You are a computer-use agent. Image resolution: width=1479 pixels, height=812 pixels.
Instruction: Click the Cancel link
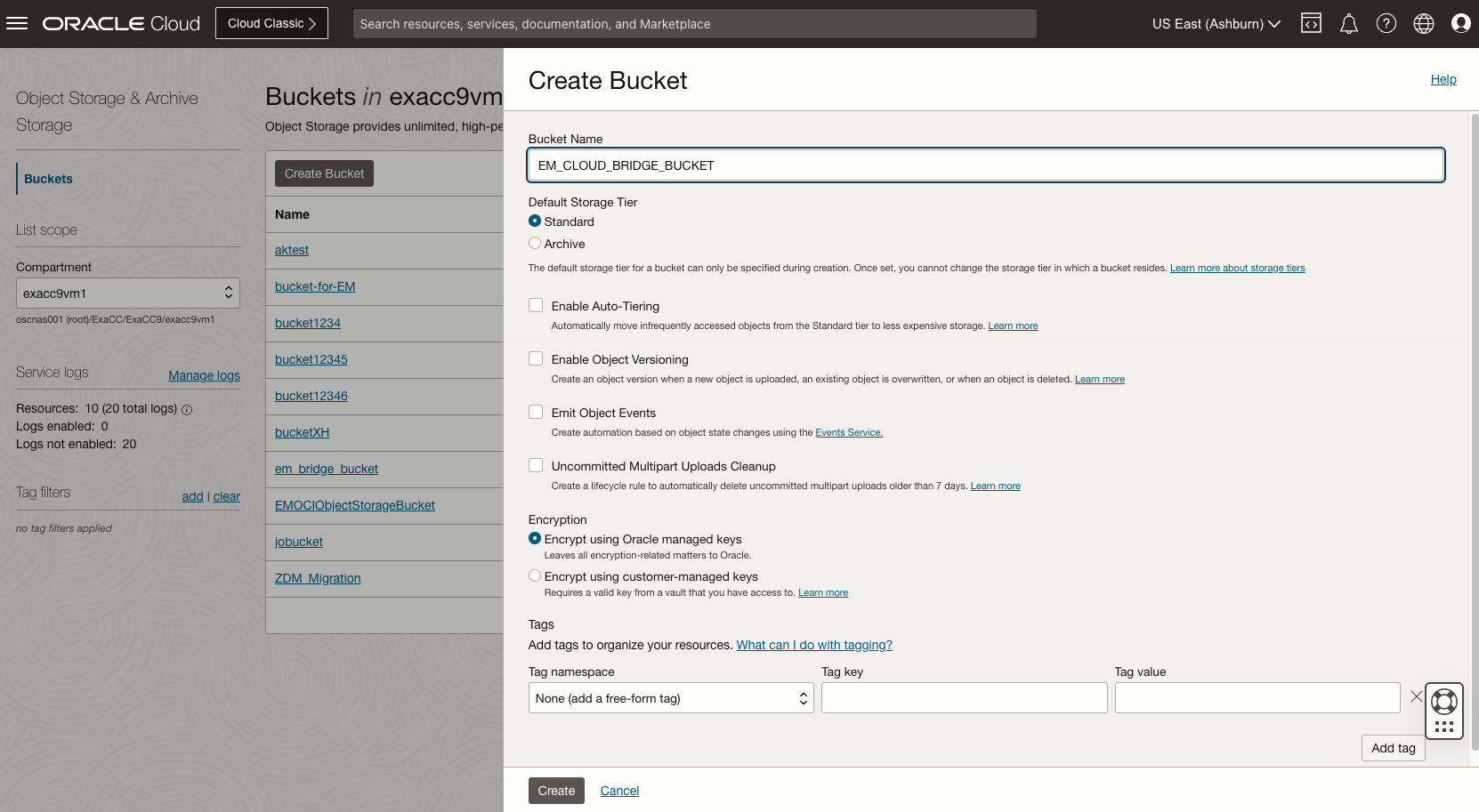(x=619, y=791)
